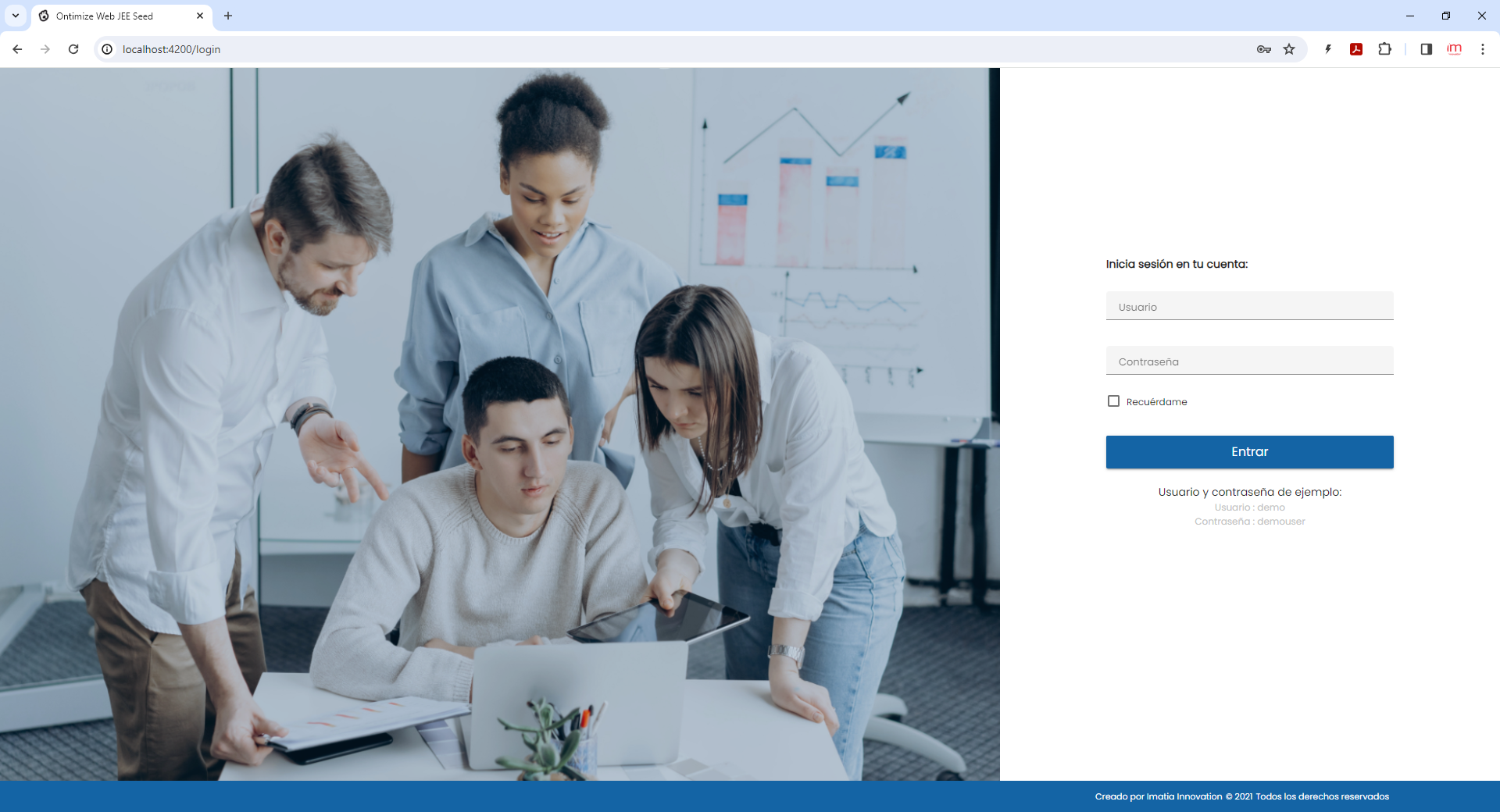Image resolution: width=1500 pixels, height=812 pixels.
Task: Toggle the browser side panel icon
Action: [x=1426, y=49]
